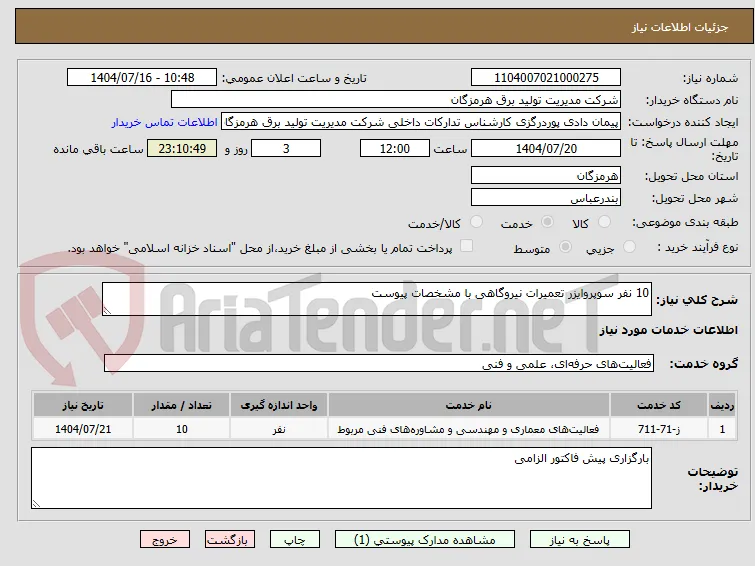Select the کالا radio button
755x566 pixels.
604,222
